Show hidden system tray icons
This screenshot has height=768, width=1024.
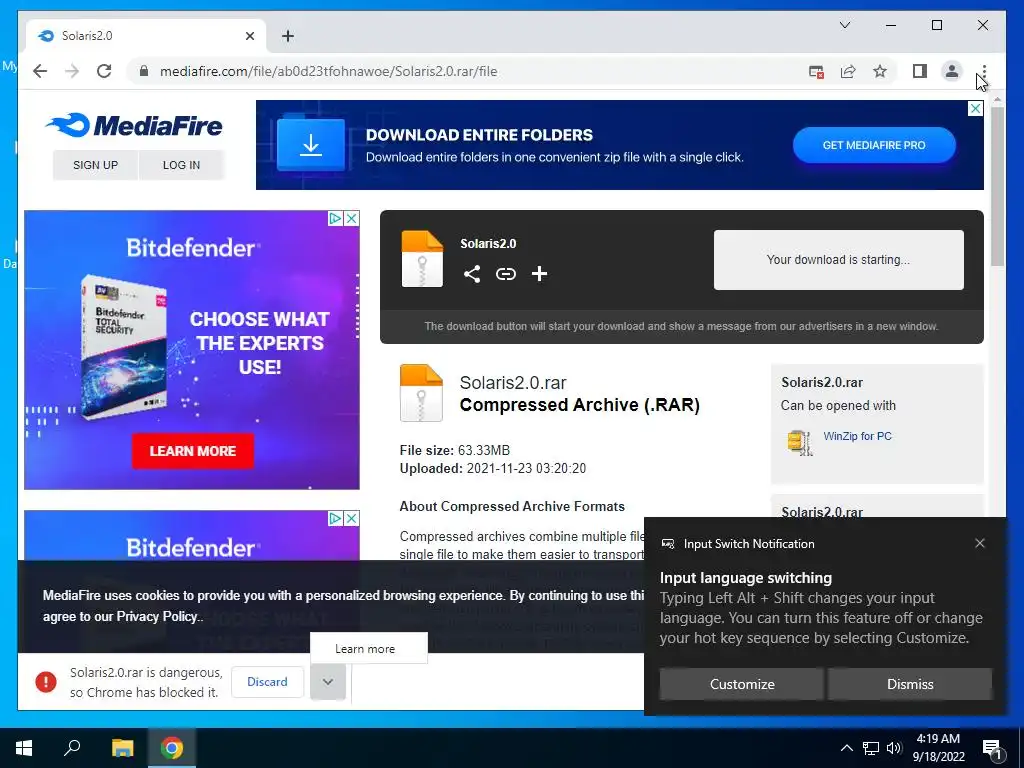(846, 748)
